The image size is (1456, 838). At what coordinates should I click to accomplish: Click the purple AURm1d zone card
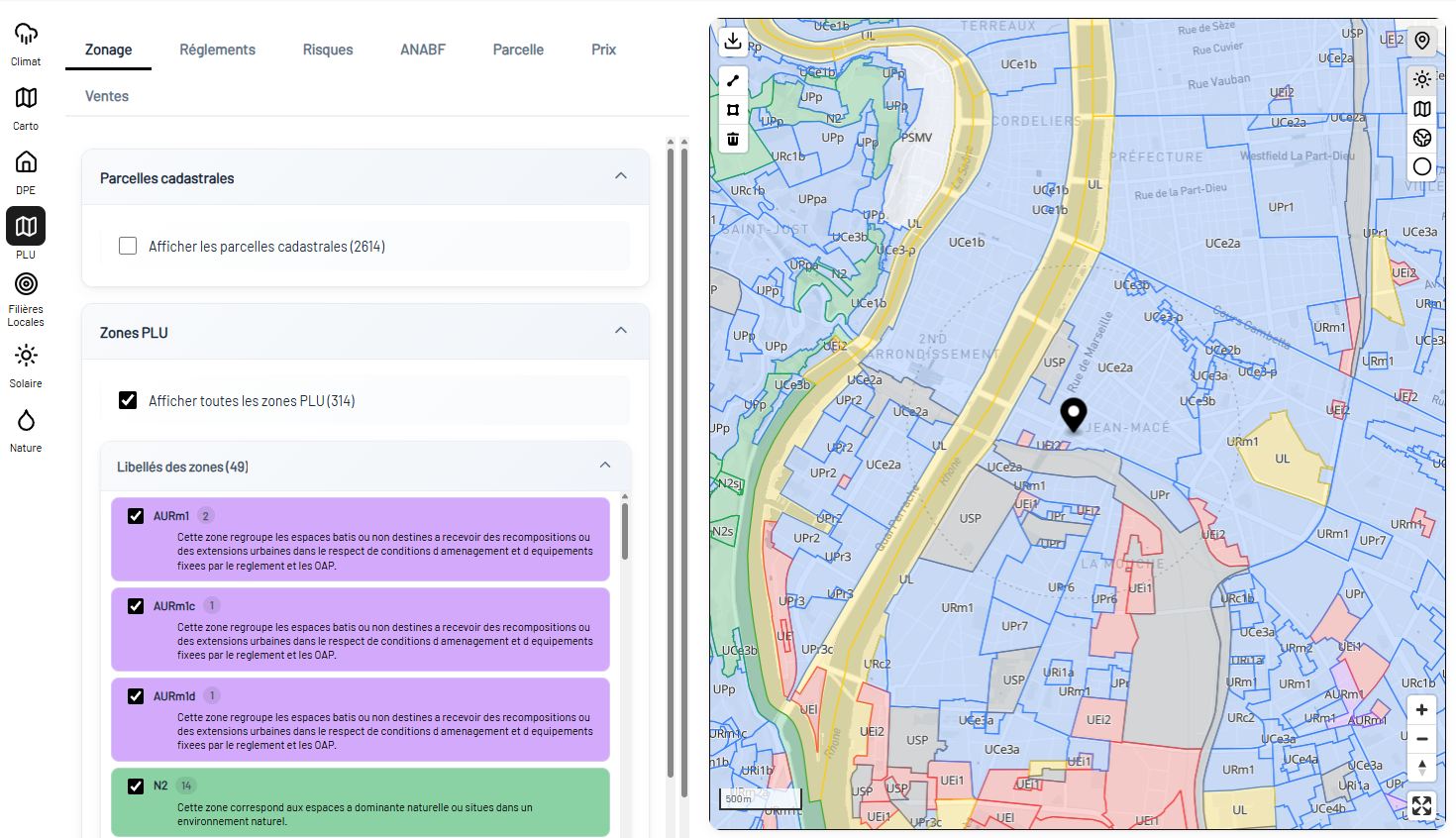pos(361,720)
